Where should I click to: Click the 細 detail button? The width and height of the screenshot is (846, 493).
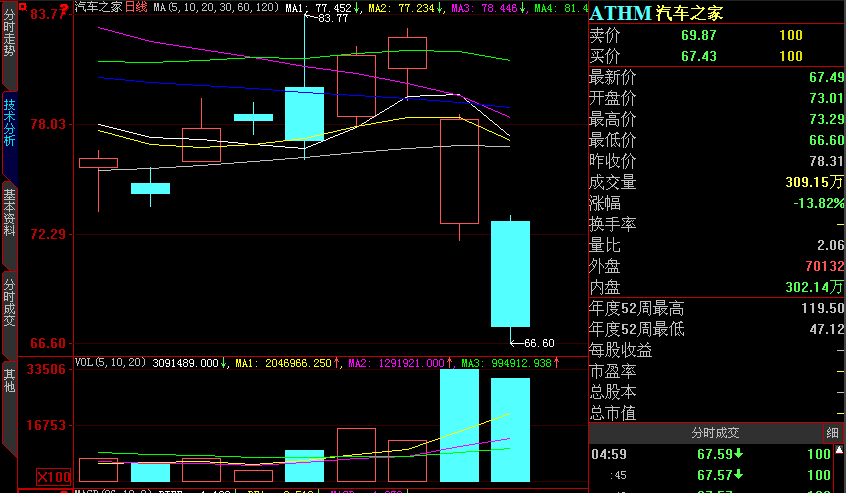[x=833, y=433]
